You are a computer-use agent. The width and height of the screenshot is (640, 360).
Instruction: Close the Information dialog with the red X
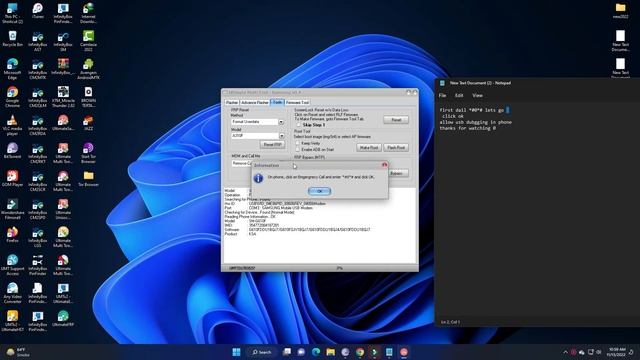click(x=384, y=165)
